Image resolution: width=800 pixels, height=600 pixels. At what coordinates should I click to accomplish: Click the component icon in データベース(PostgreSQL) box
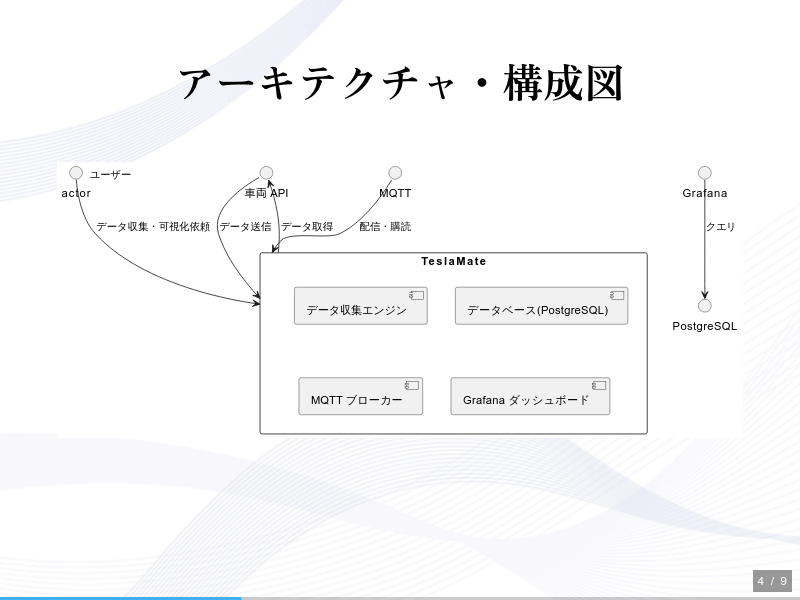pyautogui.click(x=617, y=295)
